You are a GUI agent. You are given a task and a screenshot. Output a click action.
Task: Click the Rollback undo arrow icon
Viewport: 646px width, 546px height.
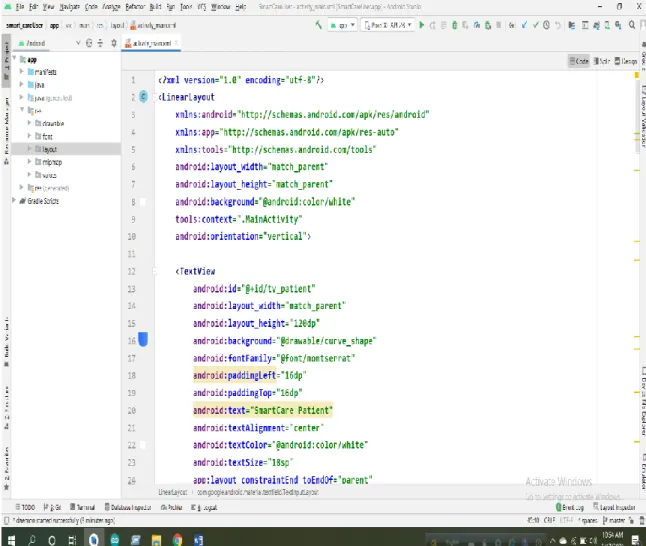point(557,25)
